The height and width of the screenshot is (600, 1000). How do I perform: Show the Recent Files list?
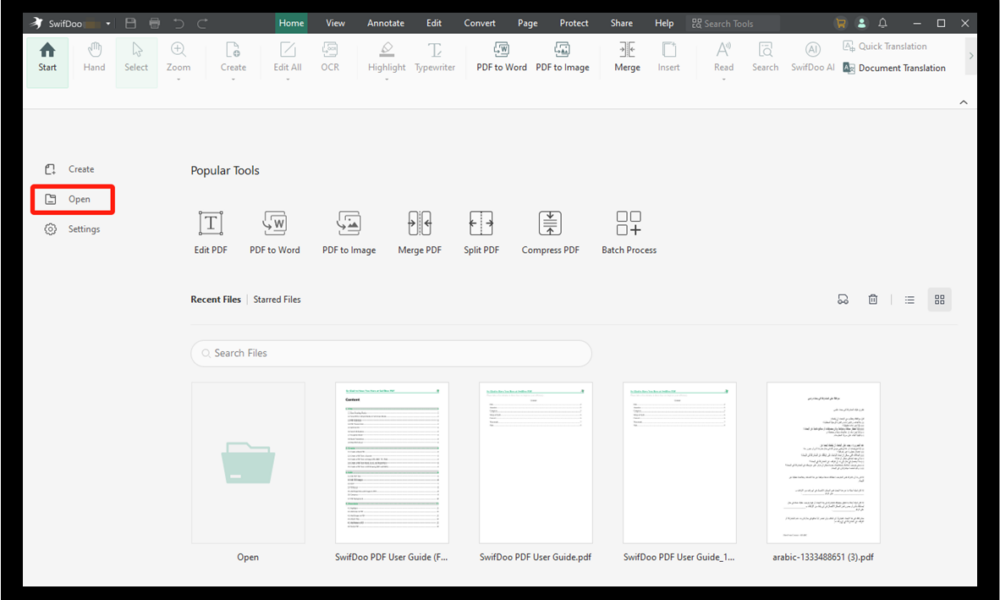coord(216,299)
